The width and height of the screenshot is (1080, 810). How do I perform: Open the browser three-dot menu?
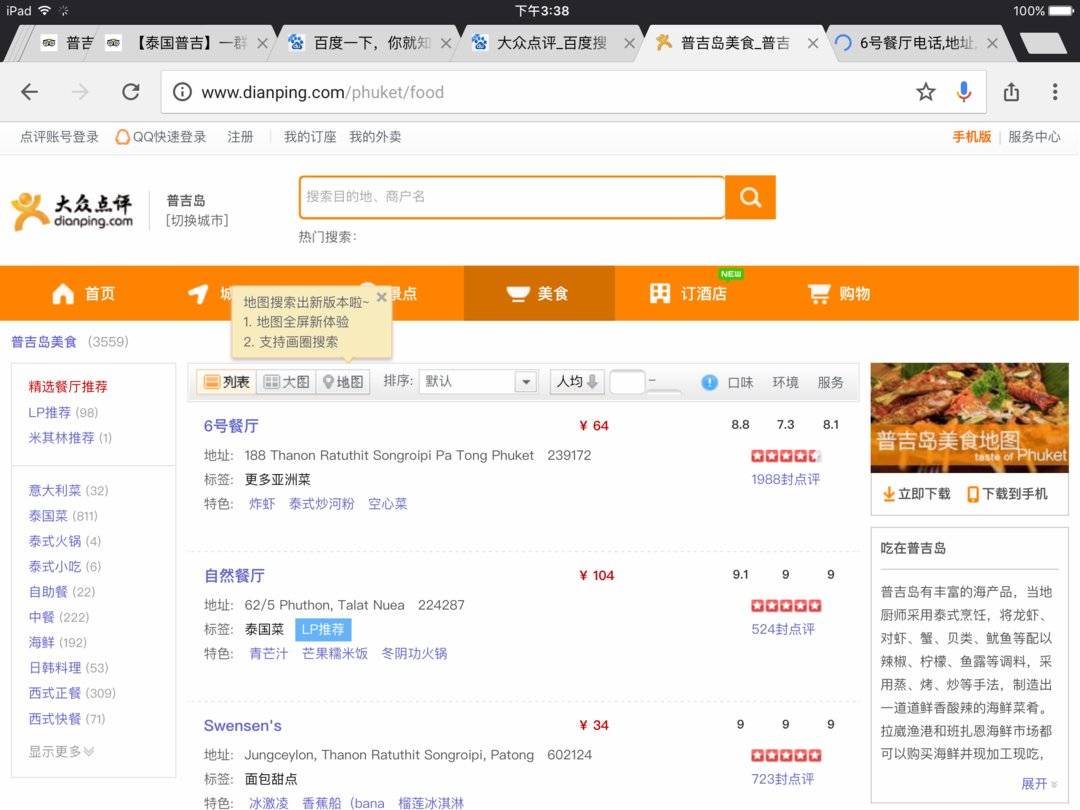click(1055, 92)
